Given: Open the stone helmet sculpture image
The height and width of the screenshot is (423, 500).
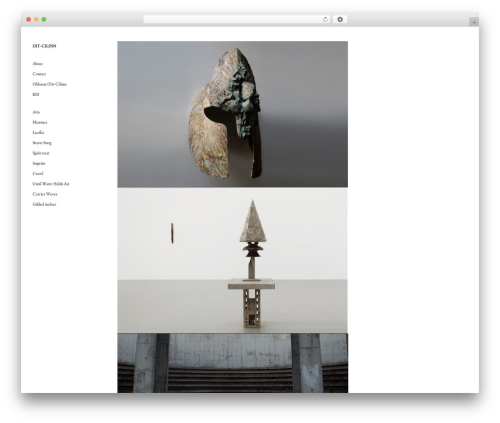Looking at the screenshot, I should click(232, 114).
